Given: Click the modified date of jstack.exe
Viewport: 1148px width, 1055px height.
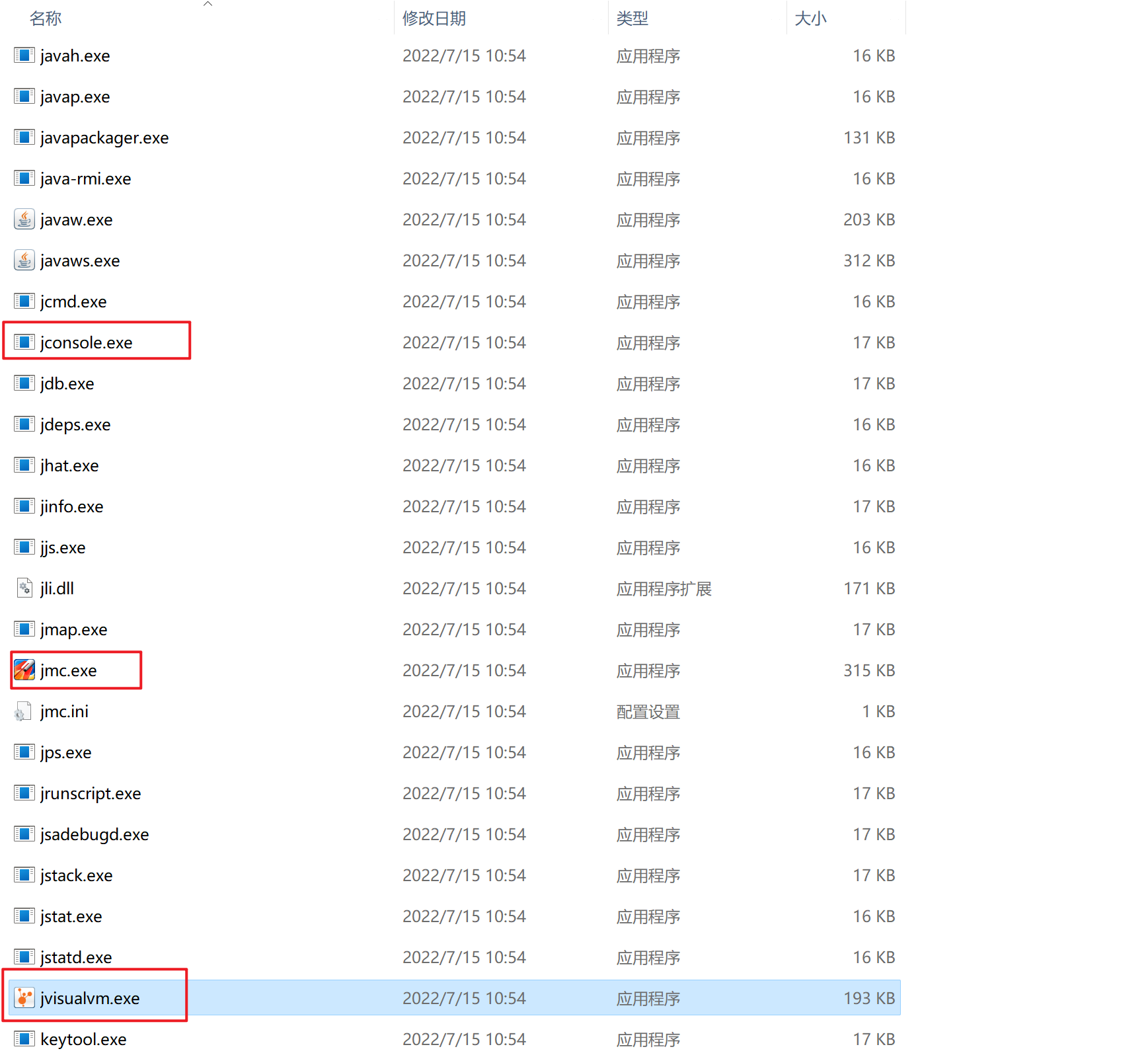Looking at the screenshot, I should click(464, 875).
